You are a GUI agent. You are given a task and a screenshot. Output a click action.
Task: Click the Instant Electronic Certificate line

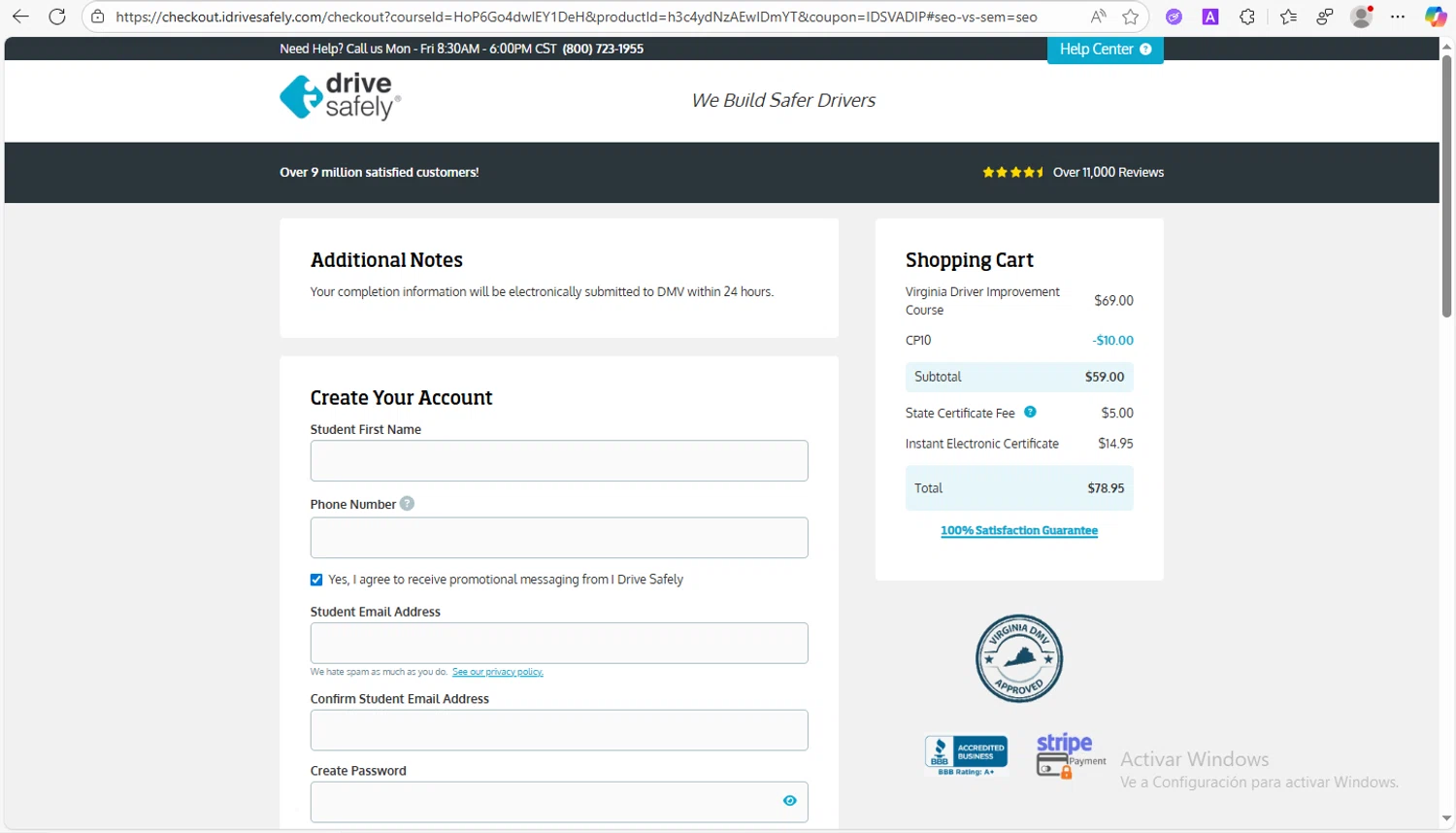[x=1019, y=444]
